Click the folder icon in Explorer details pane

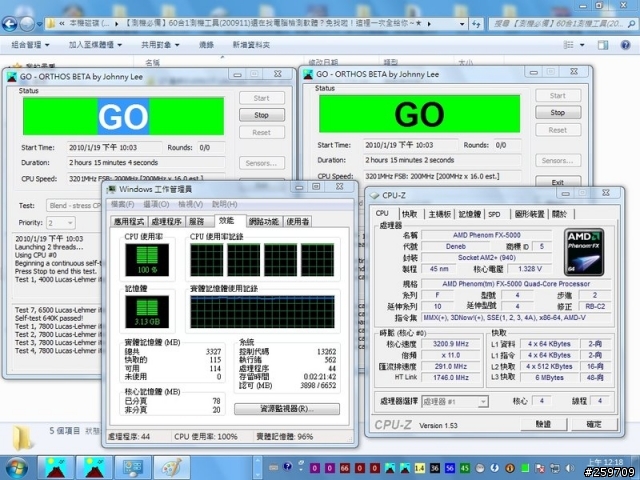[22, 438]
